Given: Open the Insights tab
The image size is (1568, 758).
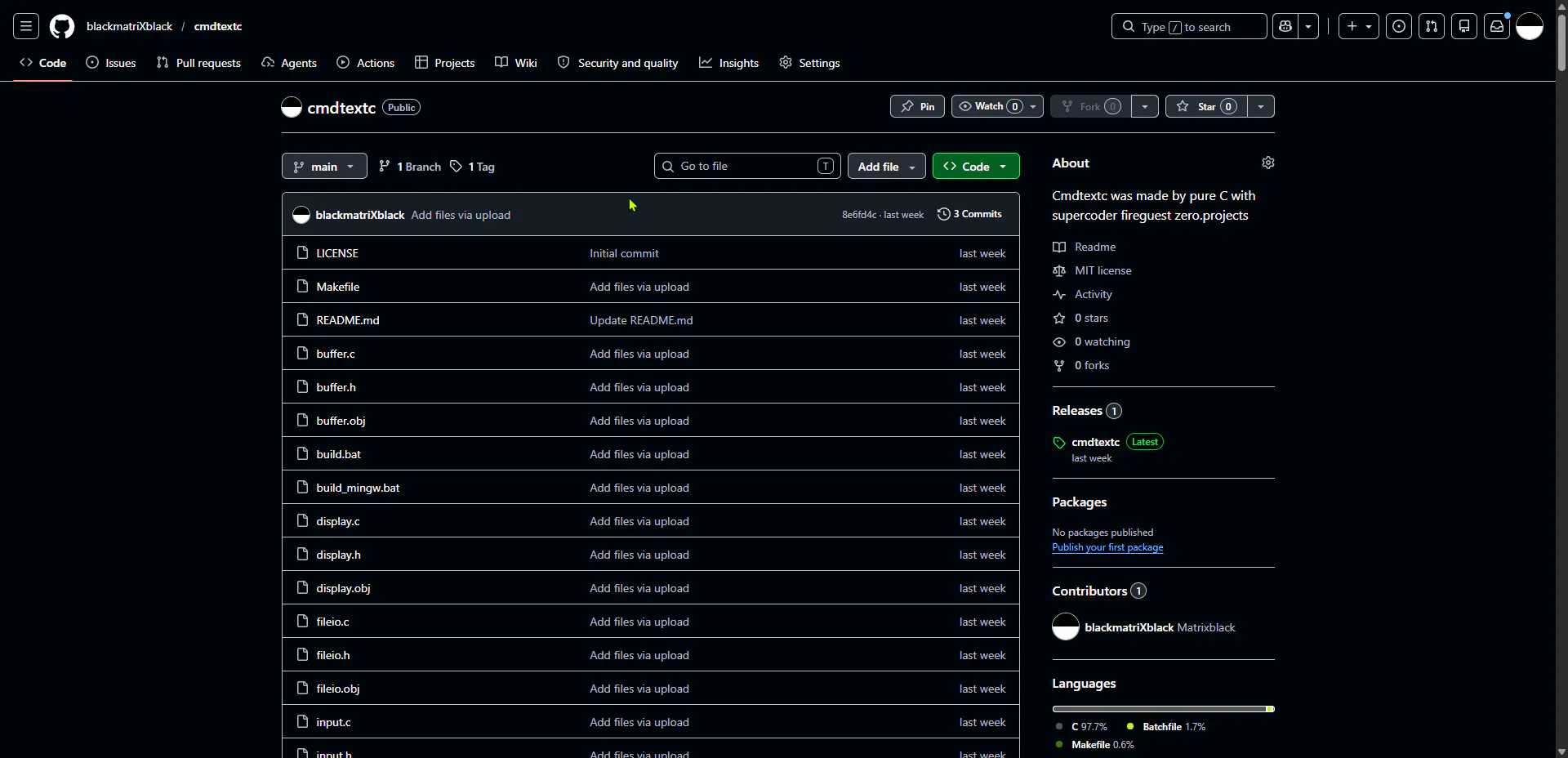Looking at the screenshot, I should tap(729, 63).
